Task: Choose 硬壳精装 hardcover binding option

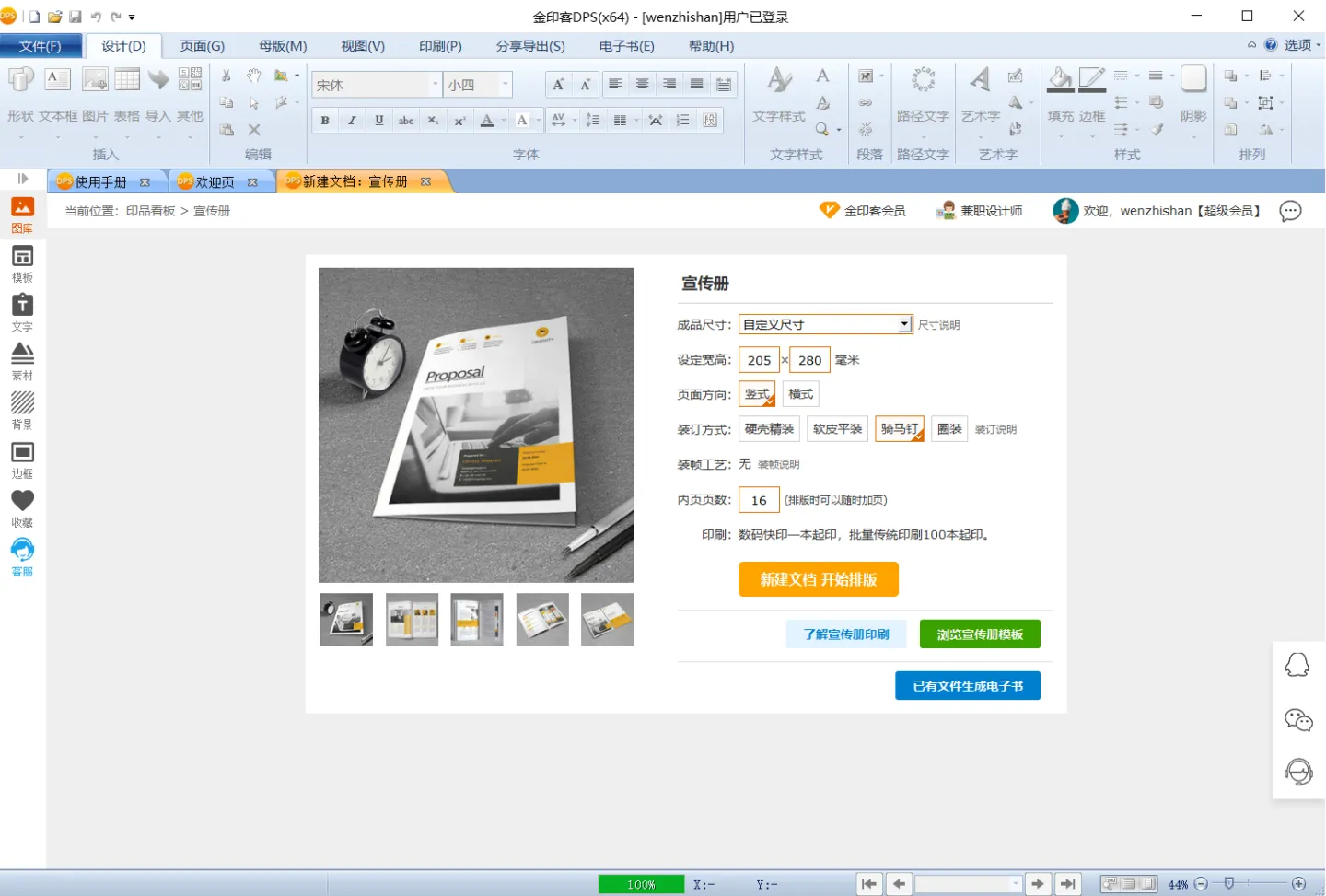Action: click(769, 429)
